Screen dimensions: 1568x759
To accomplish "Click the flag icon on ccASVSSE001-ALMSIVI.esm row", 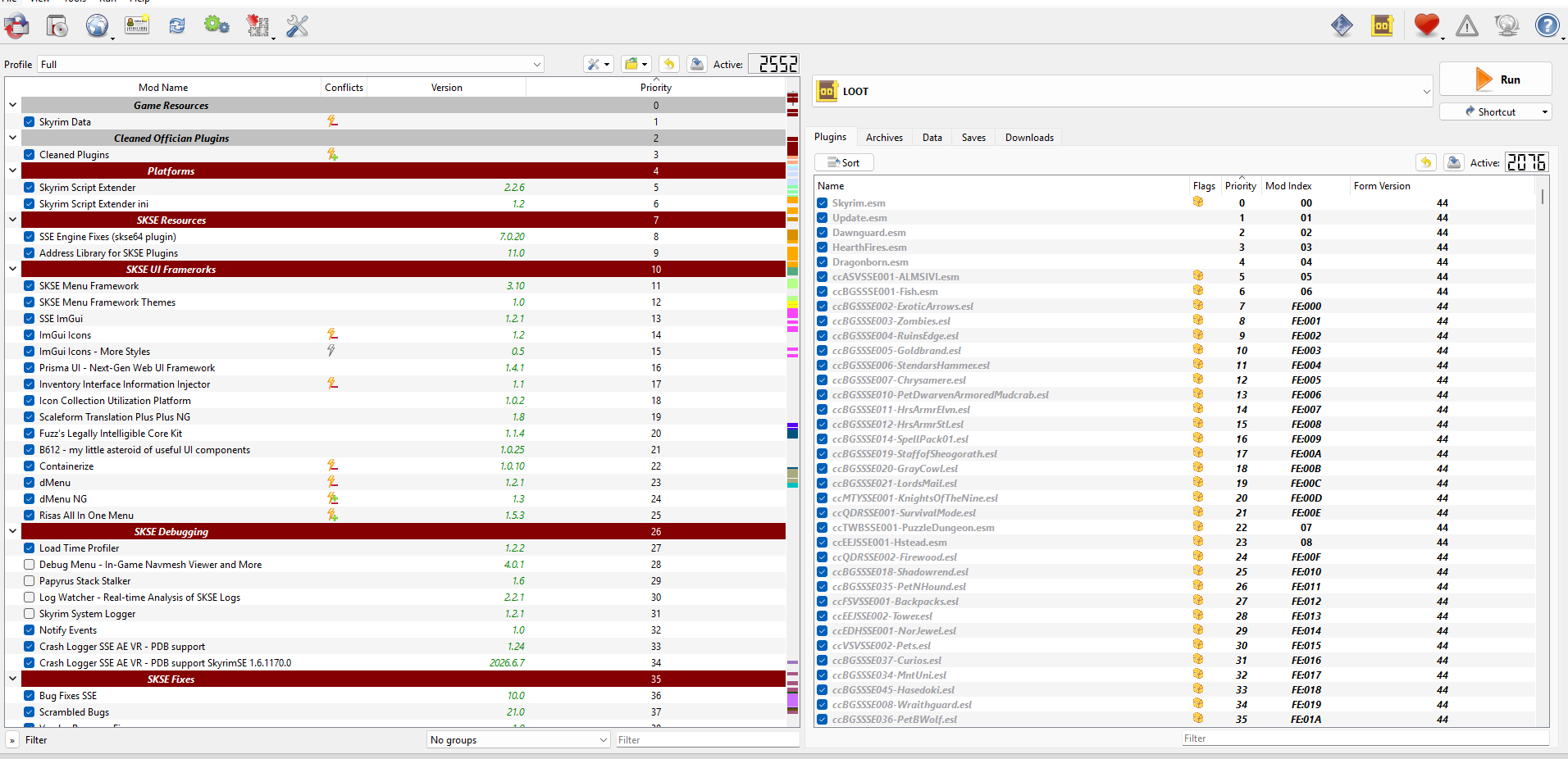I will [x=1198, y=276].
